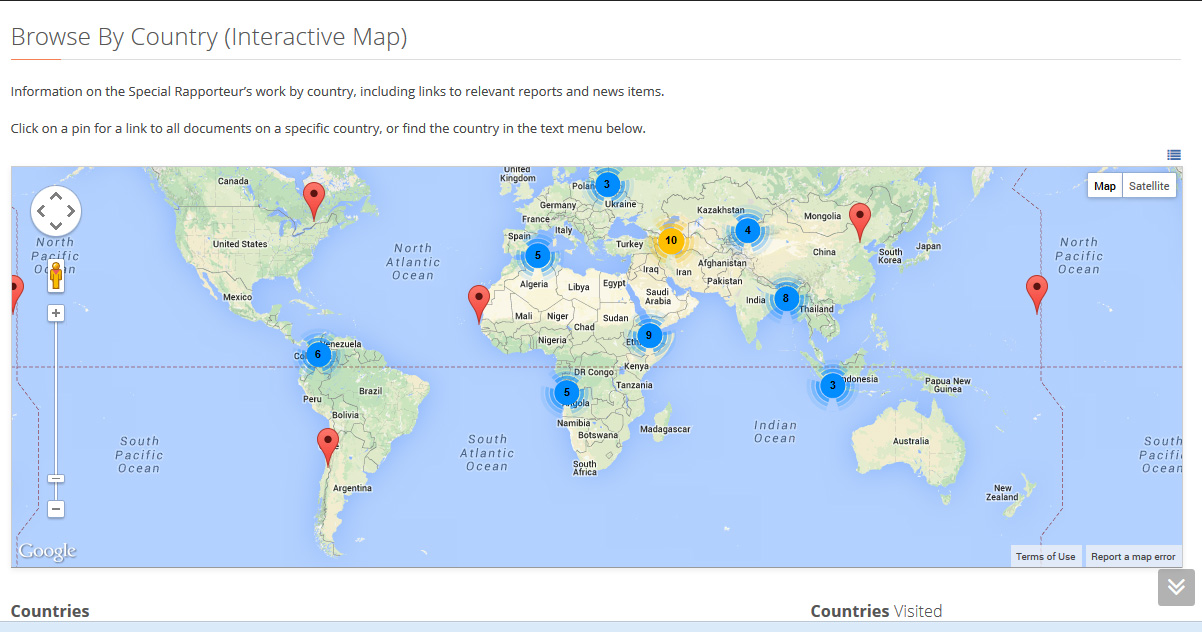Click Report a map error
The width and height of the screenshot is (1202, 632).
click(x=1133, y=557)
